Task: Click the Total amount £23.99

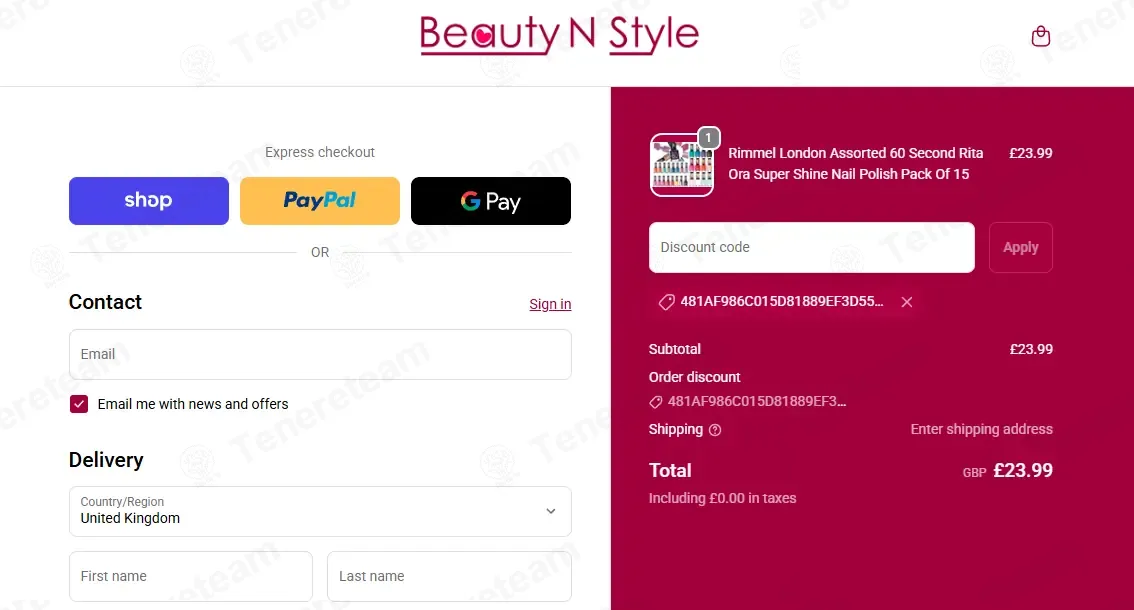Action: click(x=1023, y=470)
